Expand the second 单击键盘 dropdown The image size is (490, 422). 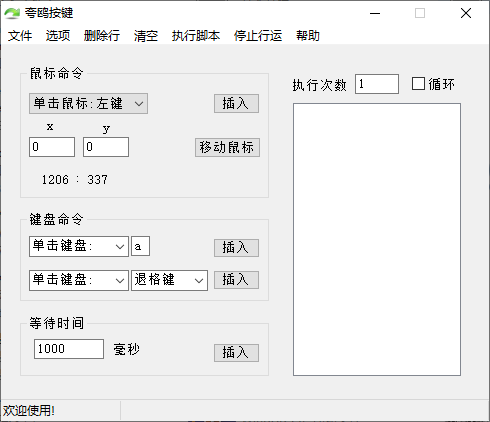click(79, 280)
